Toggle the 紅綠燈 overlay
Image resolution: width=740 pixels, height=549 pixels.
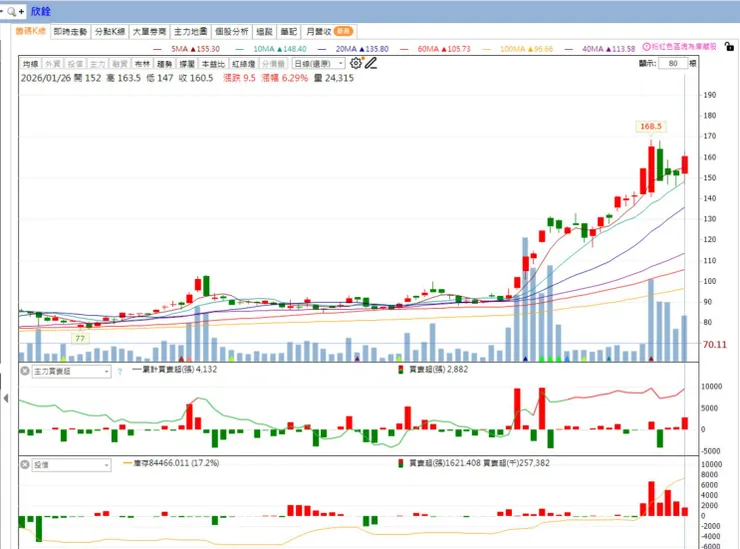244,64
